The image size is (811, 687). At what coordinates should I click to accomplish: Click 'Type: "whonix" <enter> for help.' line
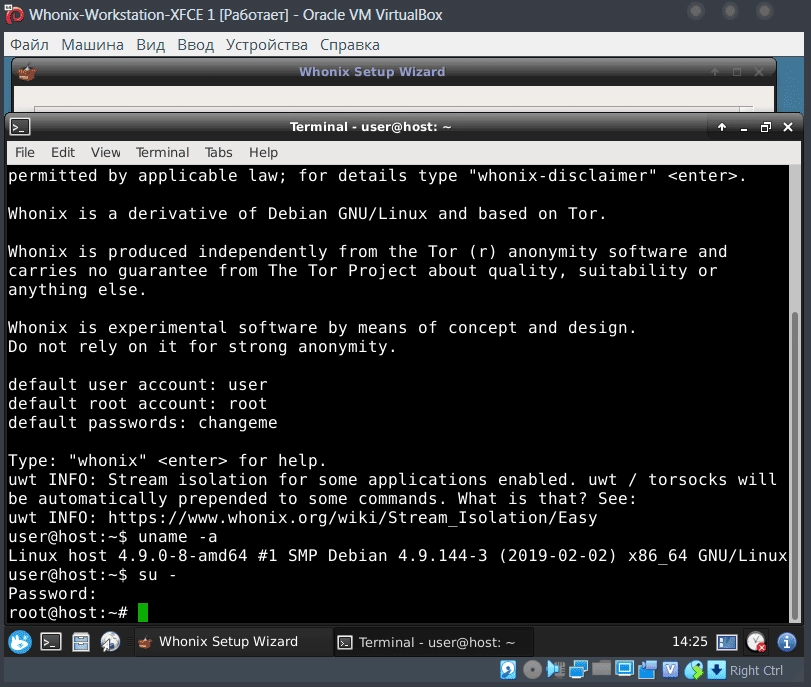(167, 460)
